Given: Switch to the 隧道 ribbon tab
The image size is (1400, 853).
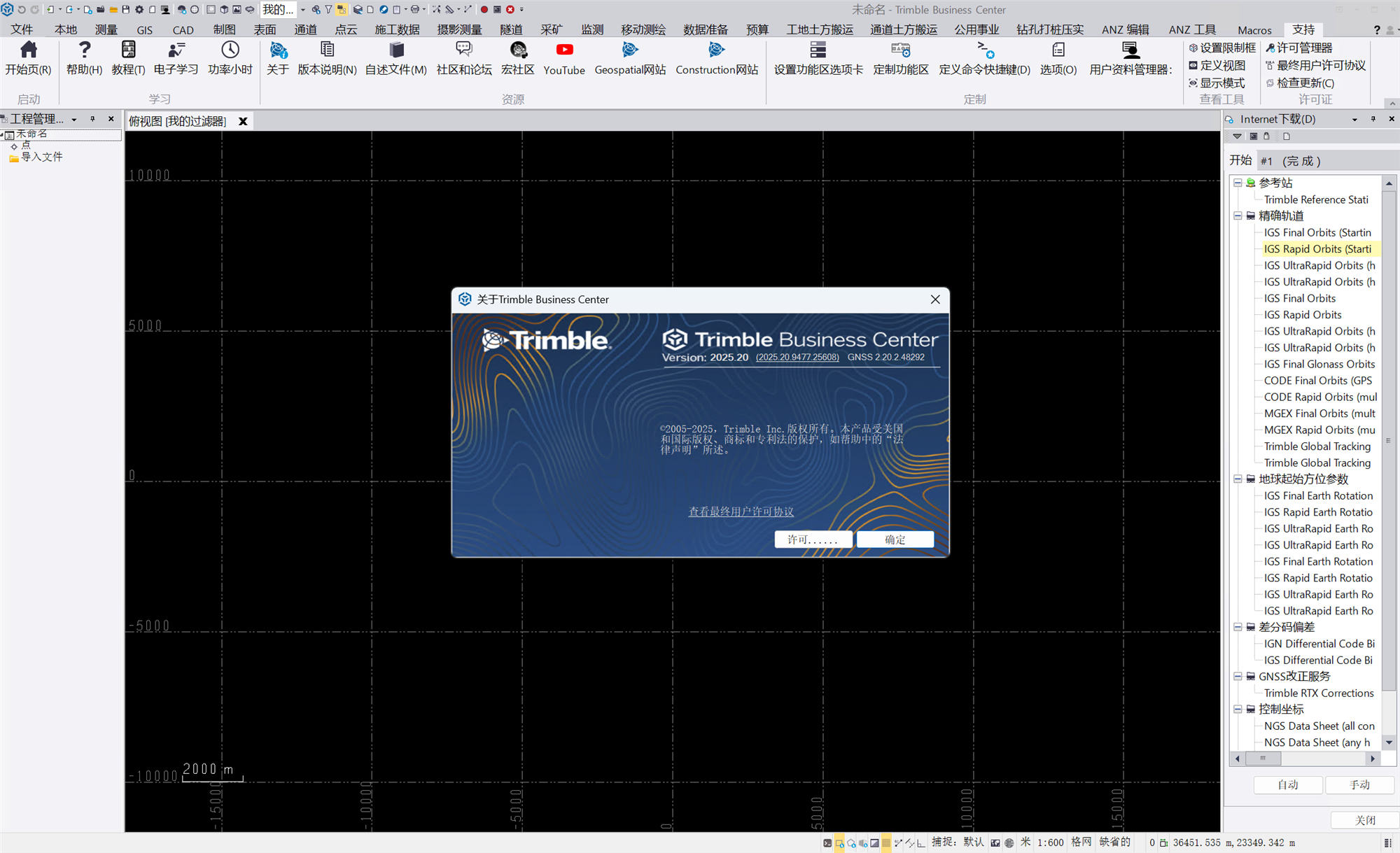Looking at the screenshot, I should pos(511,29).
